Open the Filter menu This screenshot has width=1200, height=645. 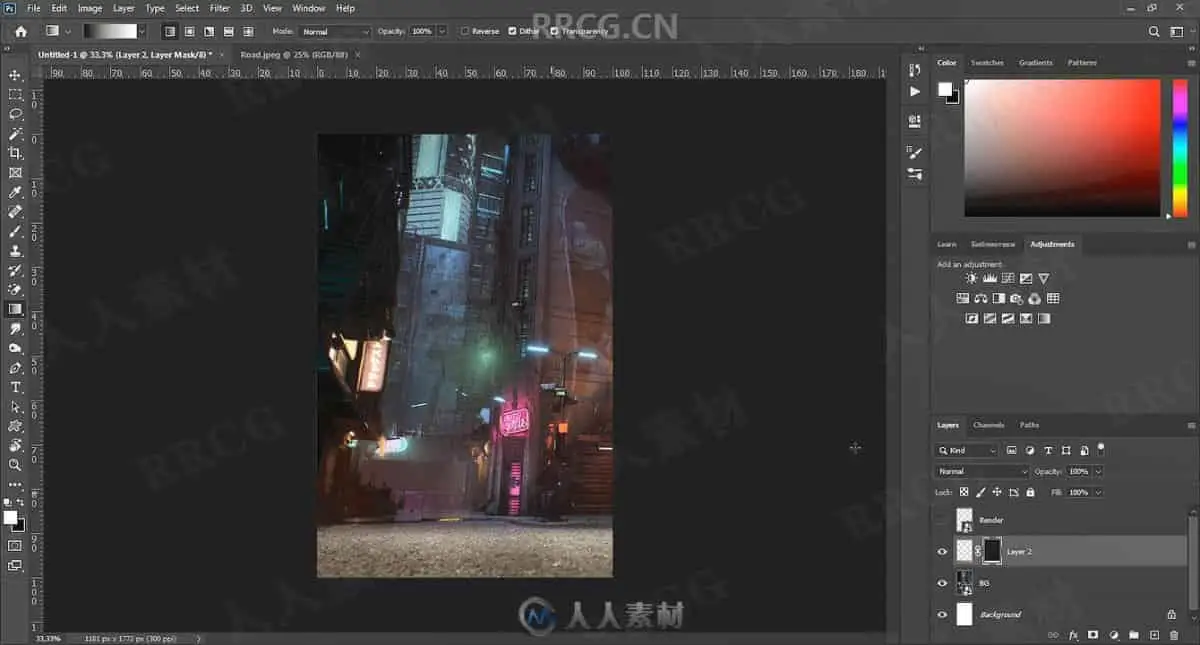tap(219, 8)
